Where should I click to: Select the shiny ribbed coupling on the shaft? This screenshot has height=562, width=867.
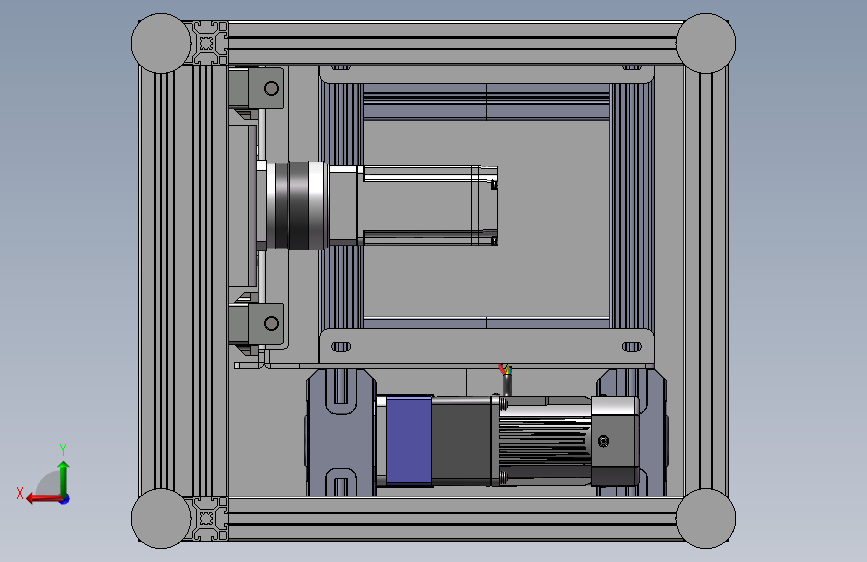point(297,206)
